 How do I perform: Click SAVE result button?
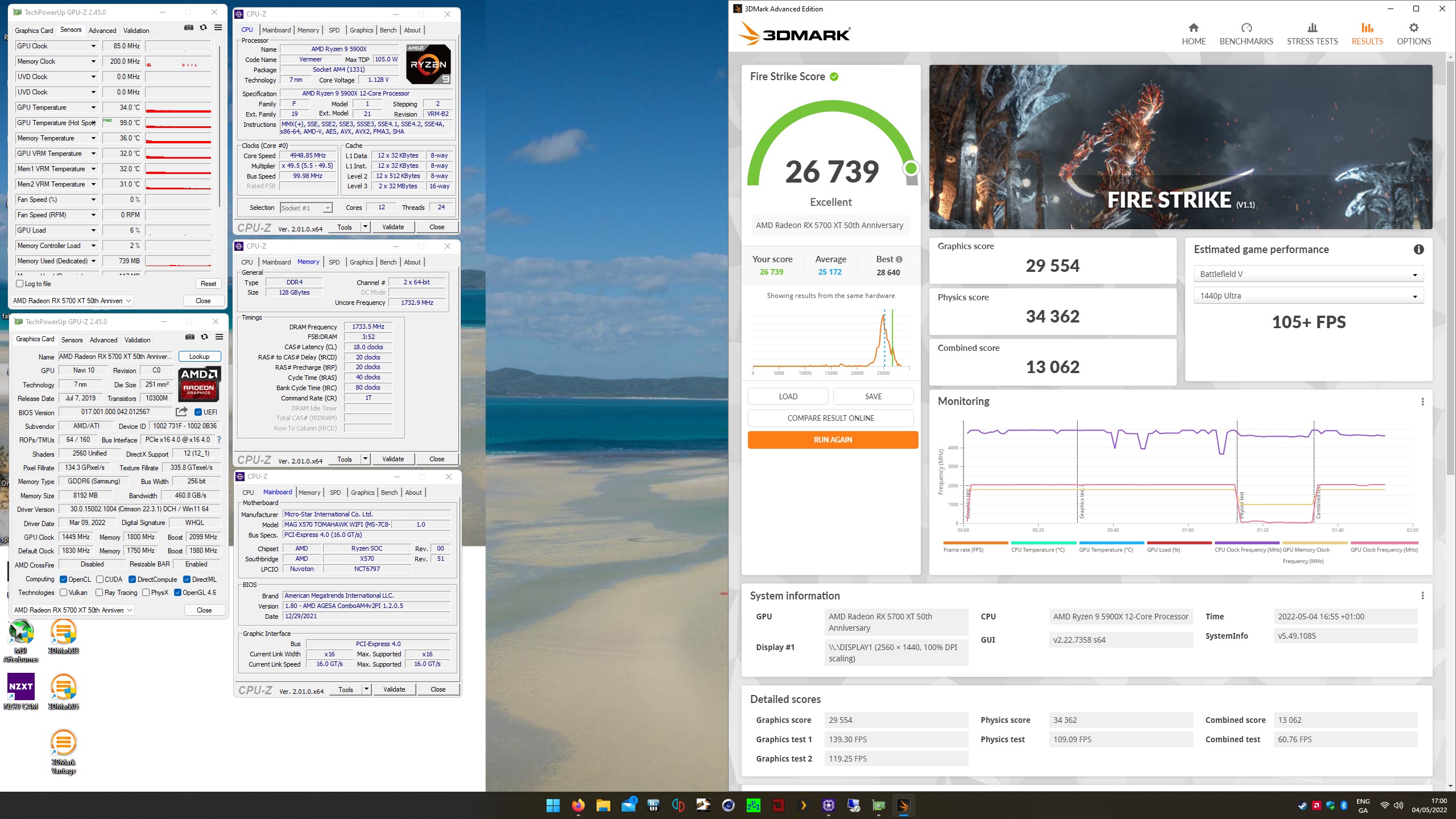(x=873, y=396)
